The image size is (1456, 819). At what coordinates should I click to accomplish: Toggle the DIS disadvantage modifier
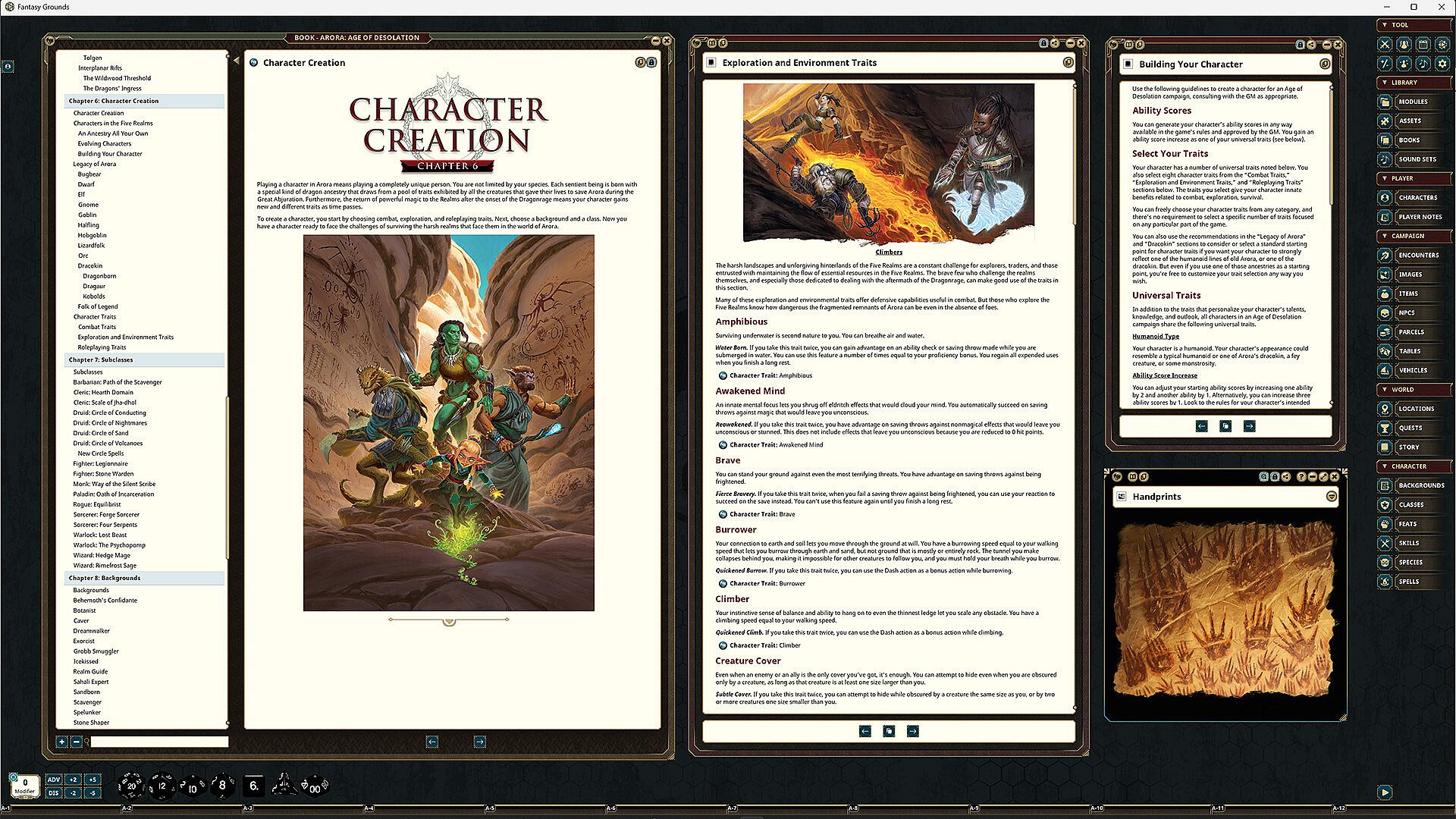click(x=53, y=793)
